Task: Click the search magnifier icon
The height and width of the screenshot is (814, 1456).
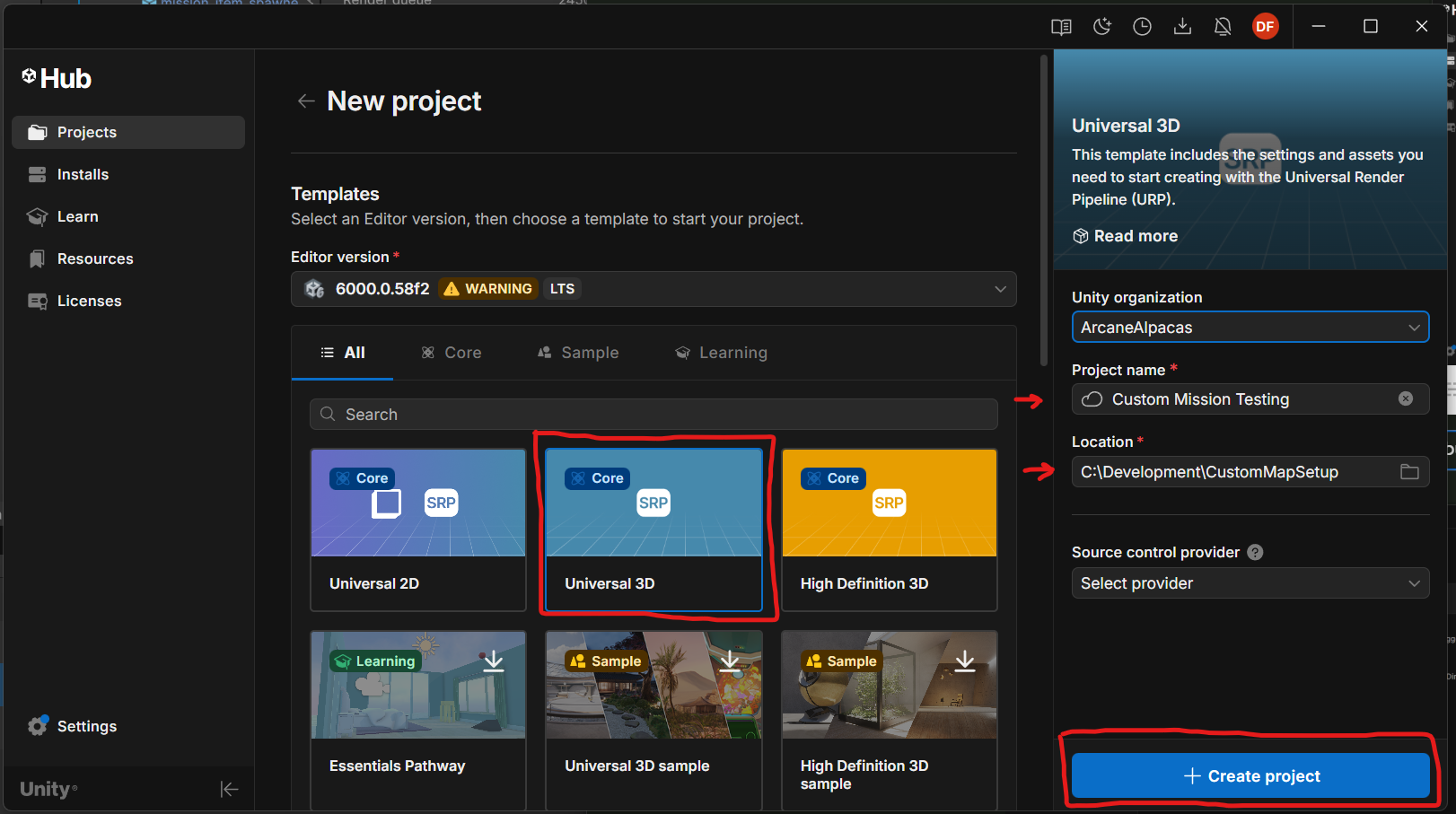Action: tap(329, 414)
